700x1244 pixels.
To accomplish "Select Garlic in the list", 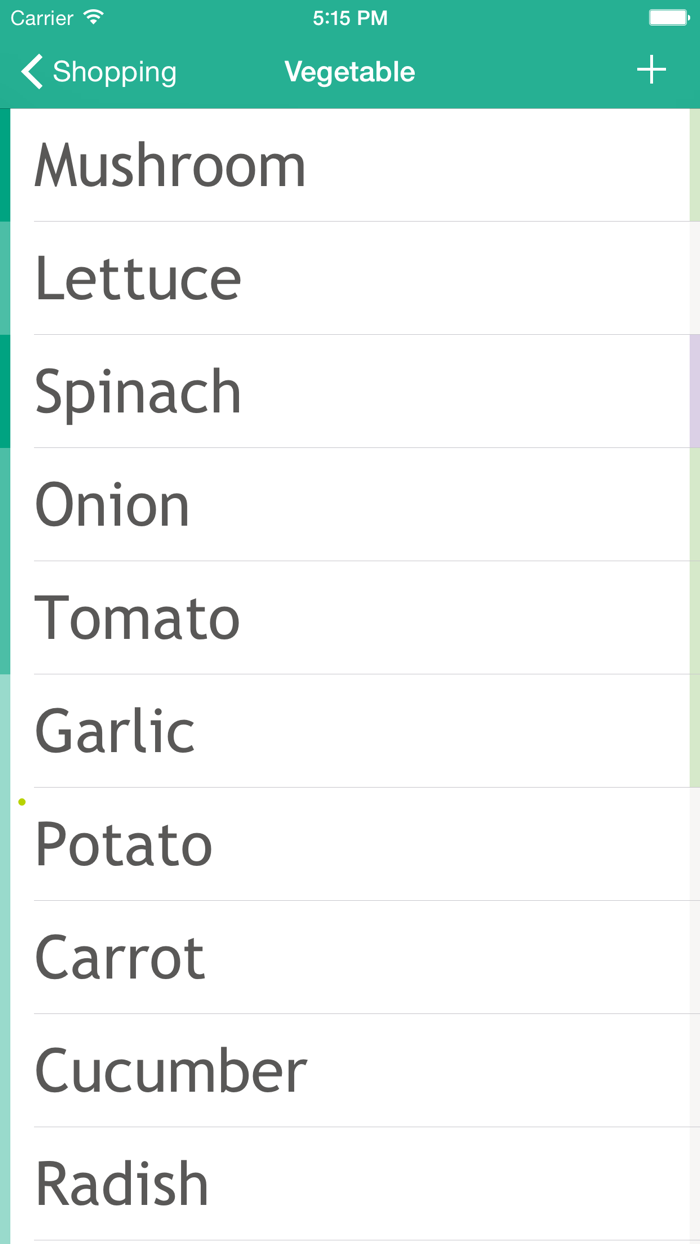I will [115, 730].
